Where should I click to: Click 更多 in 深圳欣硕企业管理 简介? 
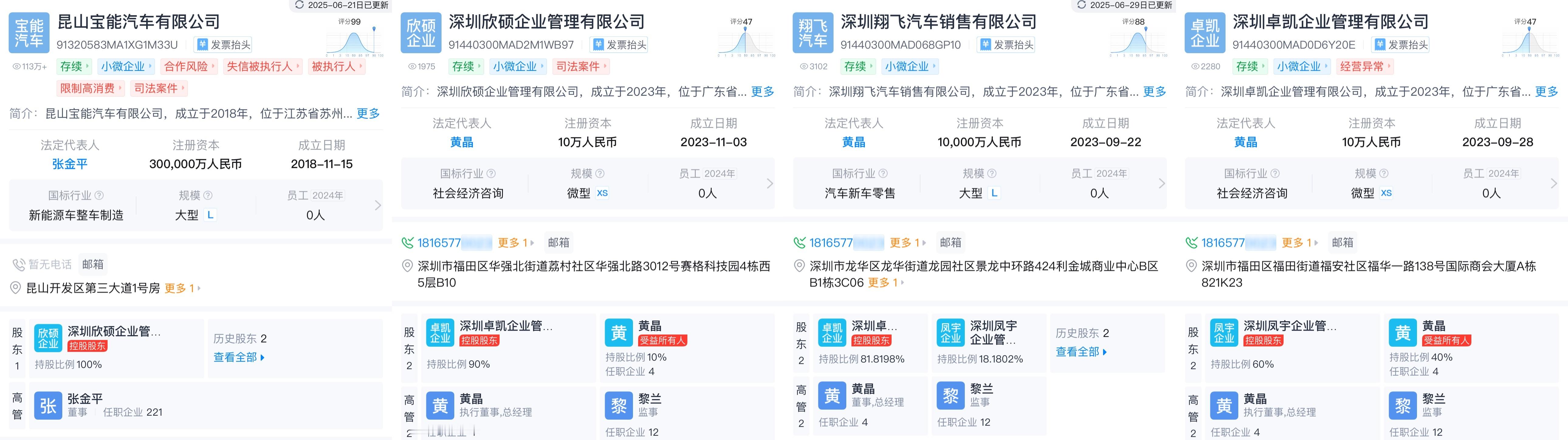click(763, 92)
